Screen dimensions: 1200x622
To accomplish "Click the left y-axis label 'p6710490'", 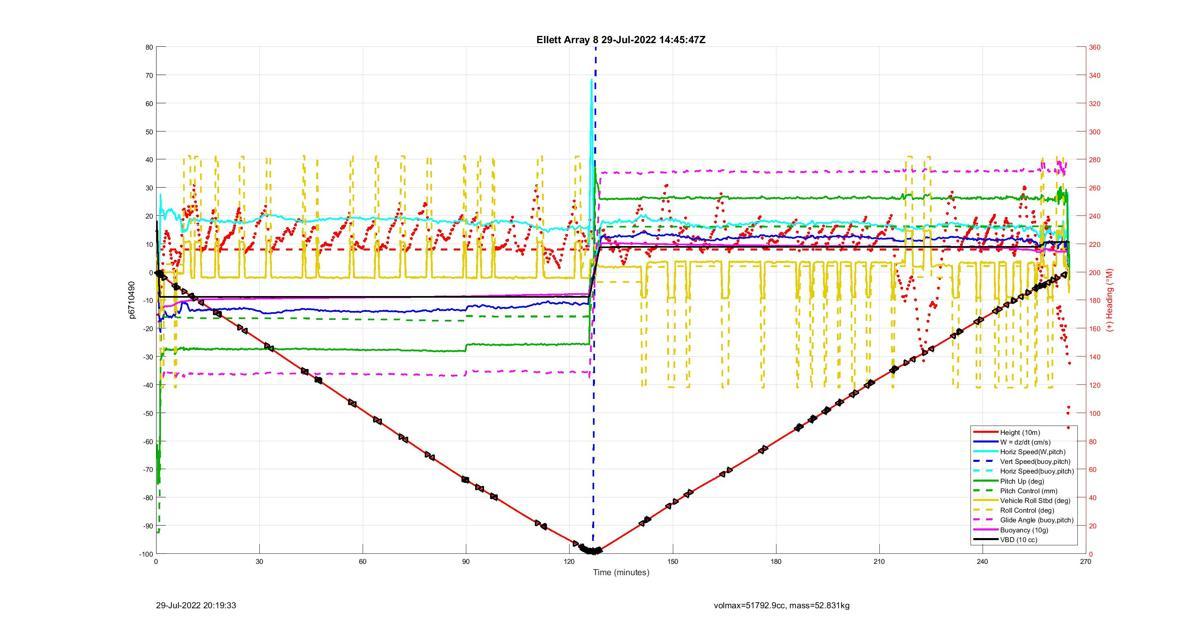I will [131, 300].
